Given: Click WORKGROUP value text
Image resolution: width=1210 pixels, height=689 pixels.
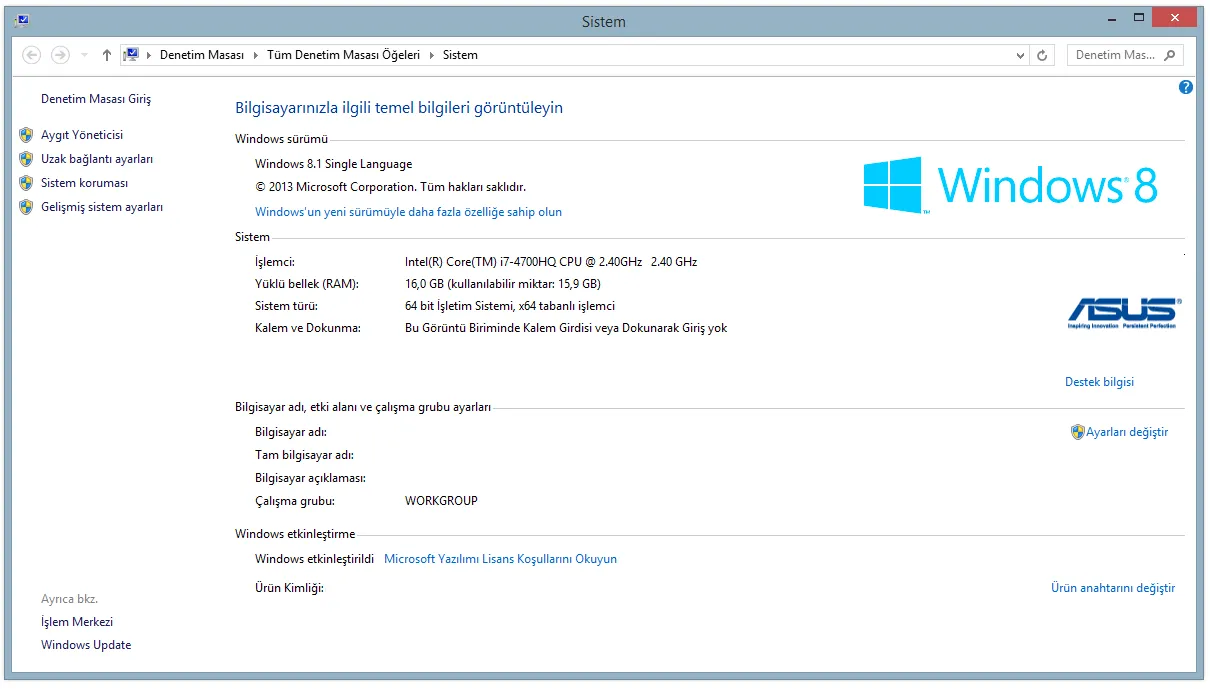Looking at the screenshot, I should tap(441, 501).
